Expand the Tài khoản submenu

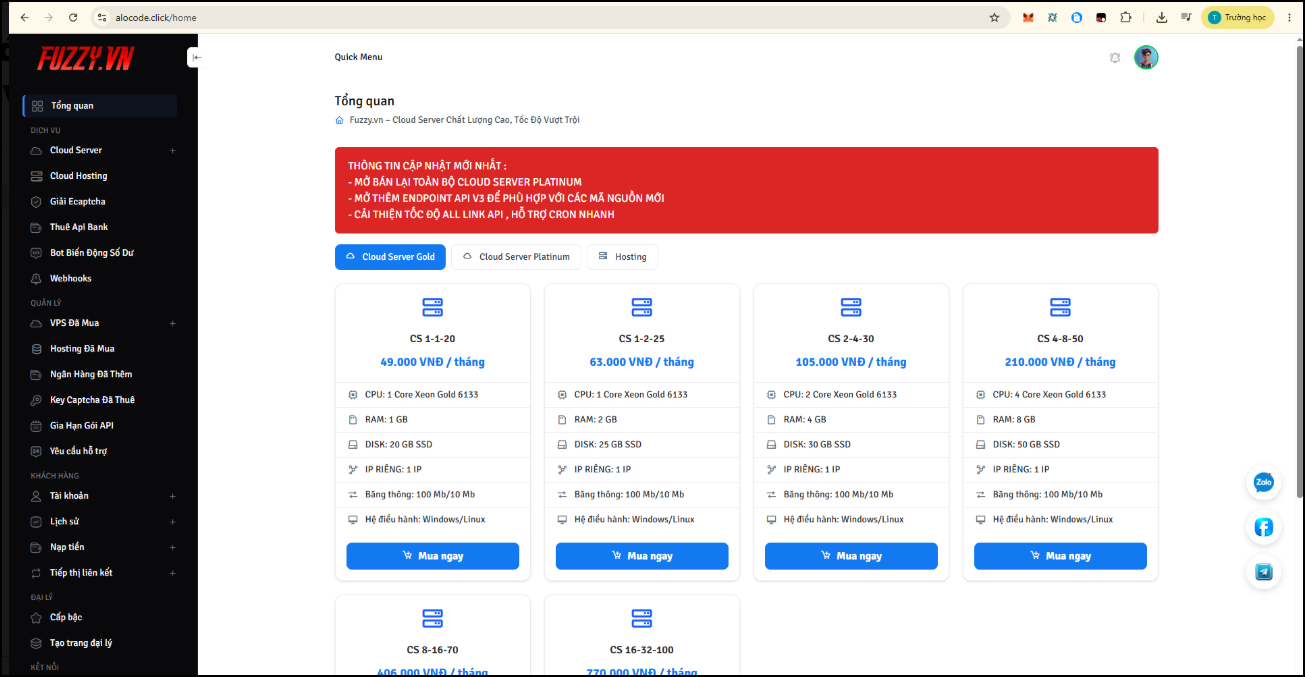tap(172, 496)
